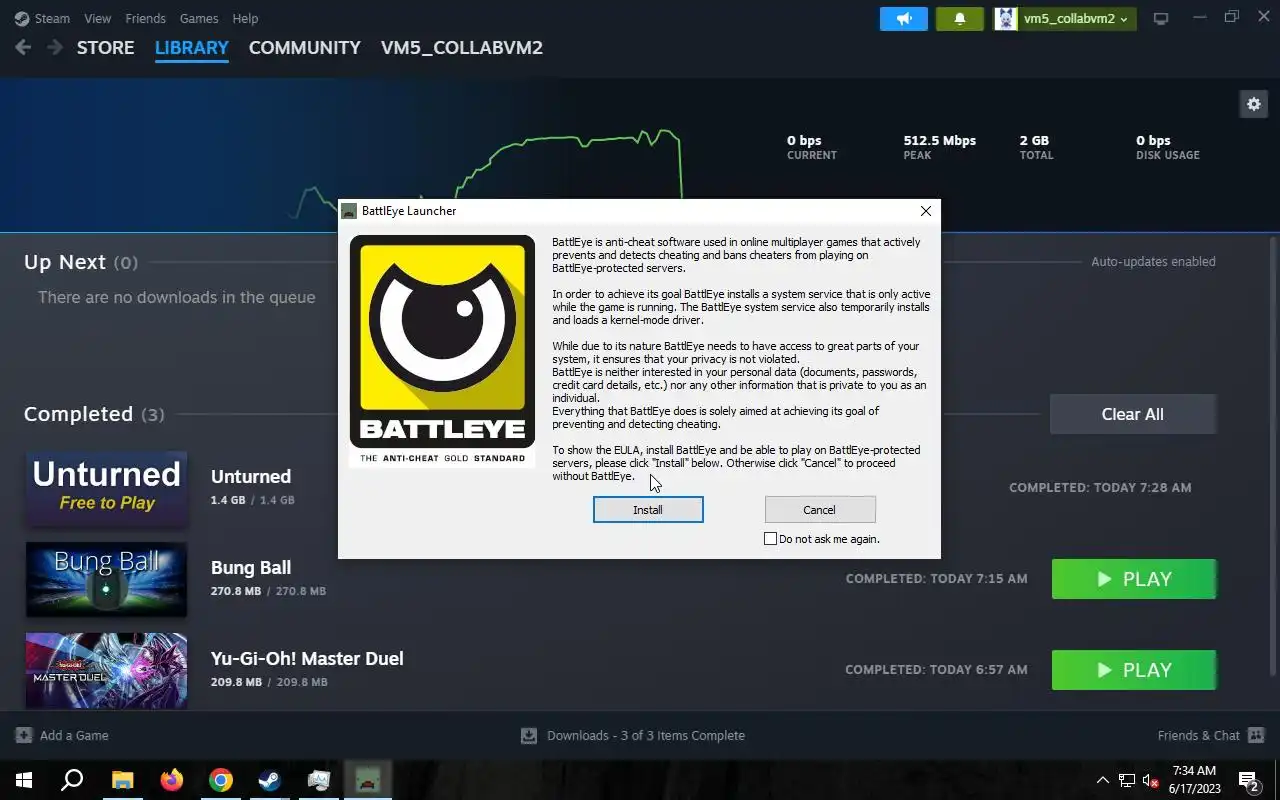Open File Explorer from the taskbar

click(122, 780)
